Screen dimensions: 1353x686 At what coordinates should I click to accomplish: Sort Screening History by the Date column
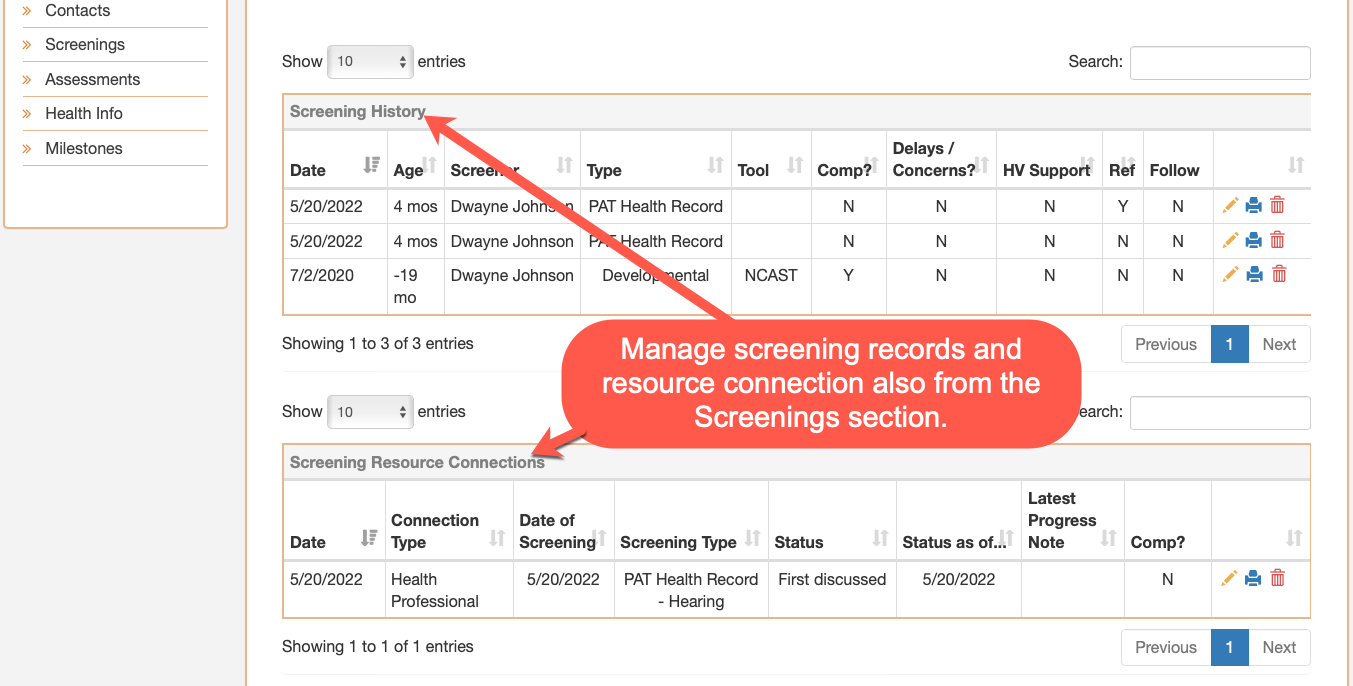coord(335,159)
